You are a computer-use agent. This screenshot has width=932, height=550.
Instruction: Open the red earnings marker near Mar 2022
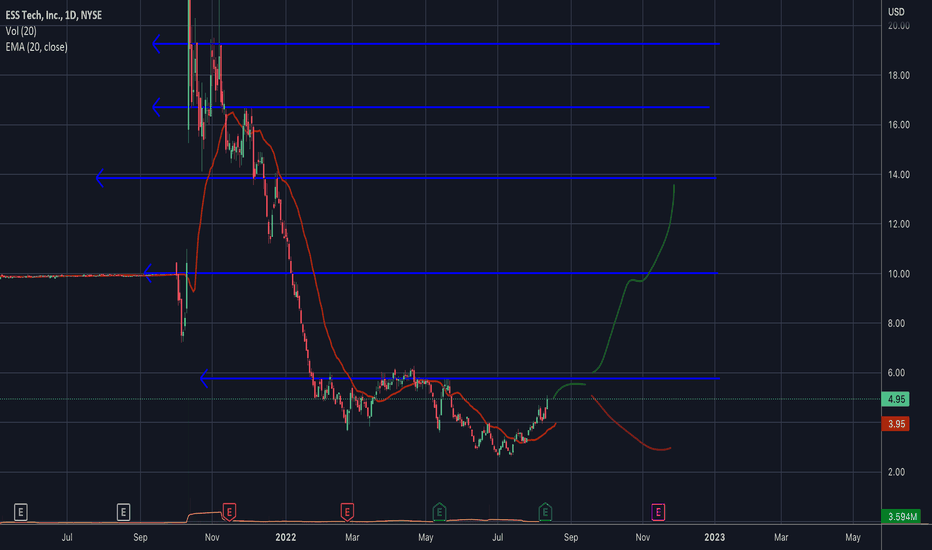click(347, 512)
